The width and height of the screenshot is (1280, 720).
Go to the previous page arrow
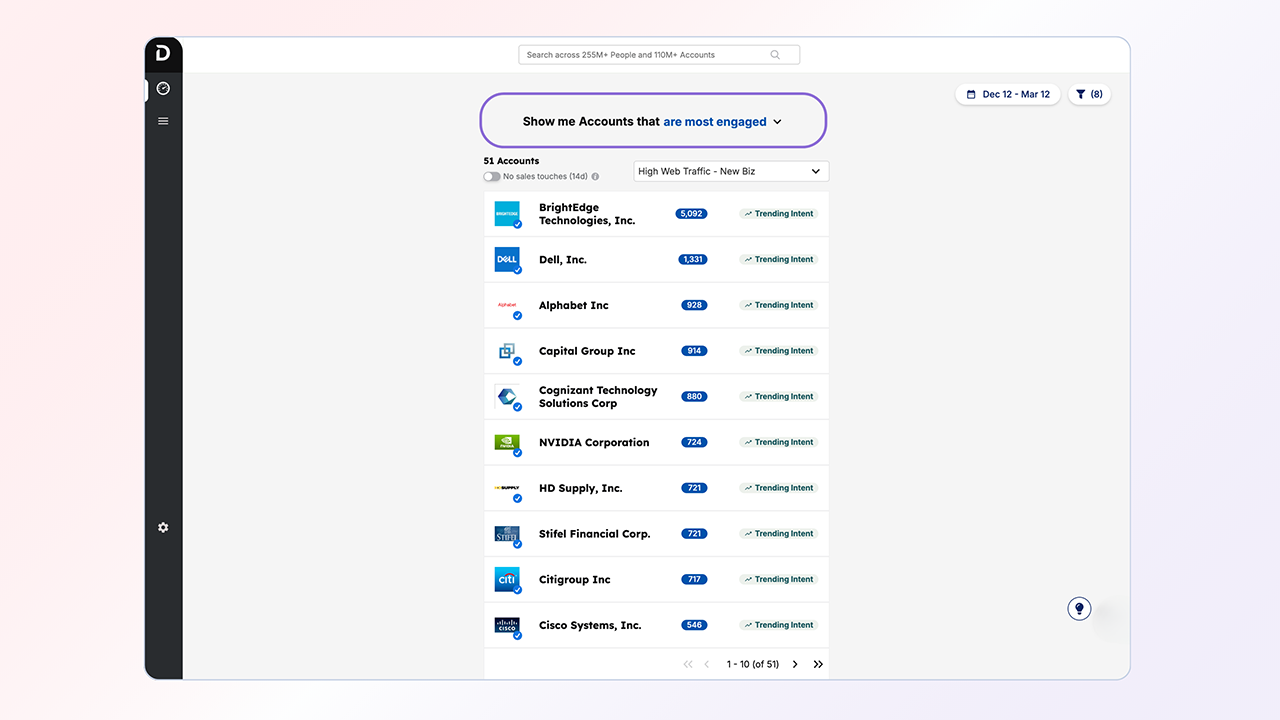pyautogui.click(x=707, y=664)
